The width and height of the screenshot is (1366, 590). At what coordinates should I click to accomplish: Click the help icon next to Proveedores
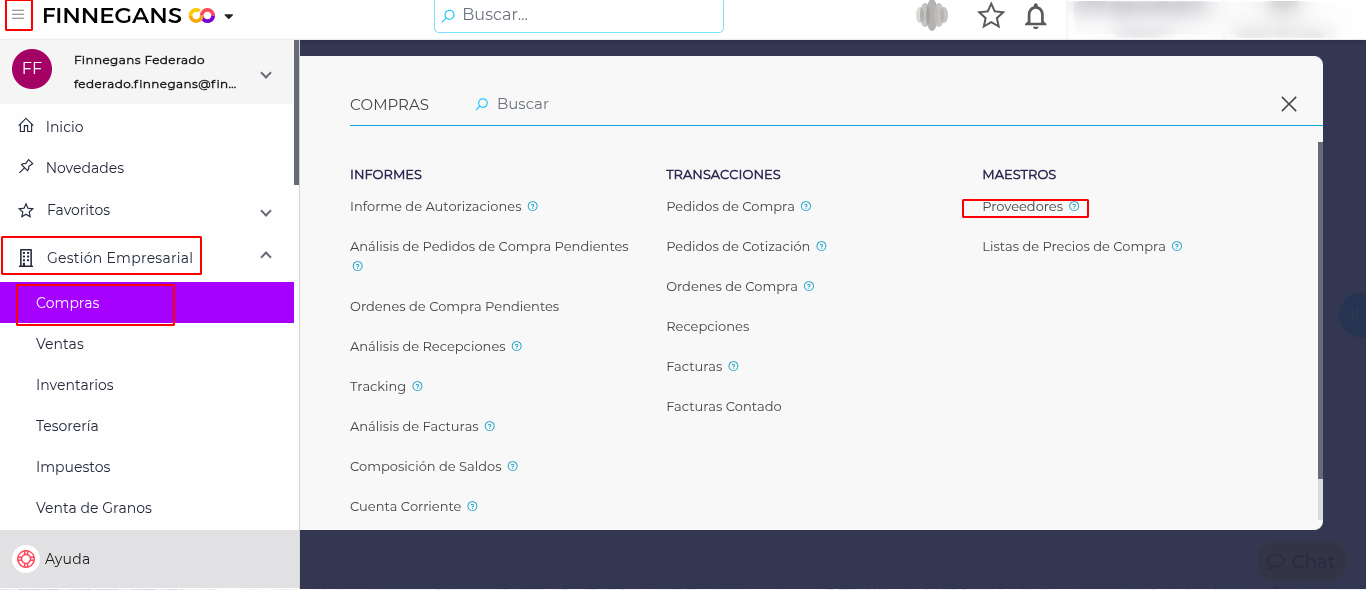1074,207
